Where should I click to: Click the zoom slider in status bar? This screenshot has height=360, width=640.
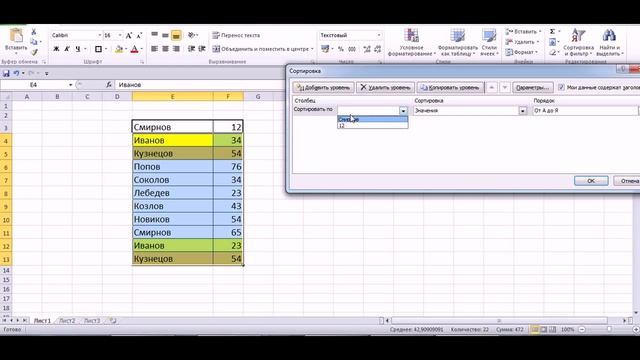(609, 329)
